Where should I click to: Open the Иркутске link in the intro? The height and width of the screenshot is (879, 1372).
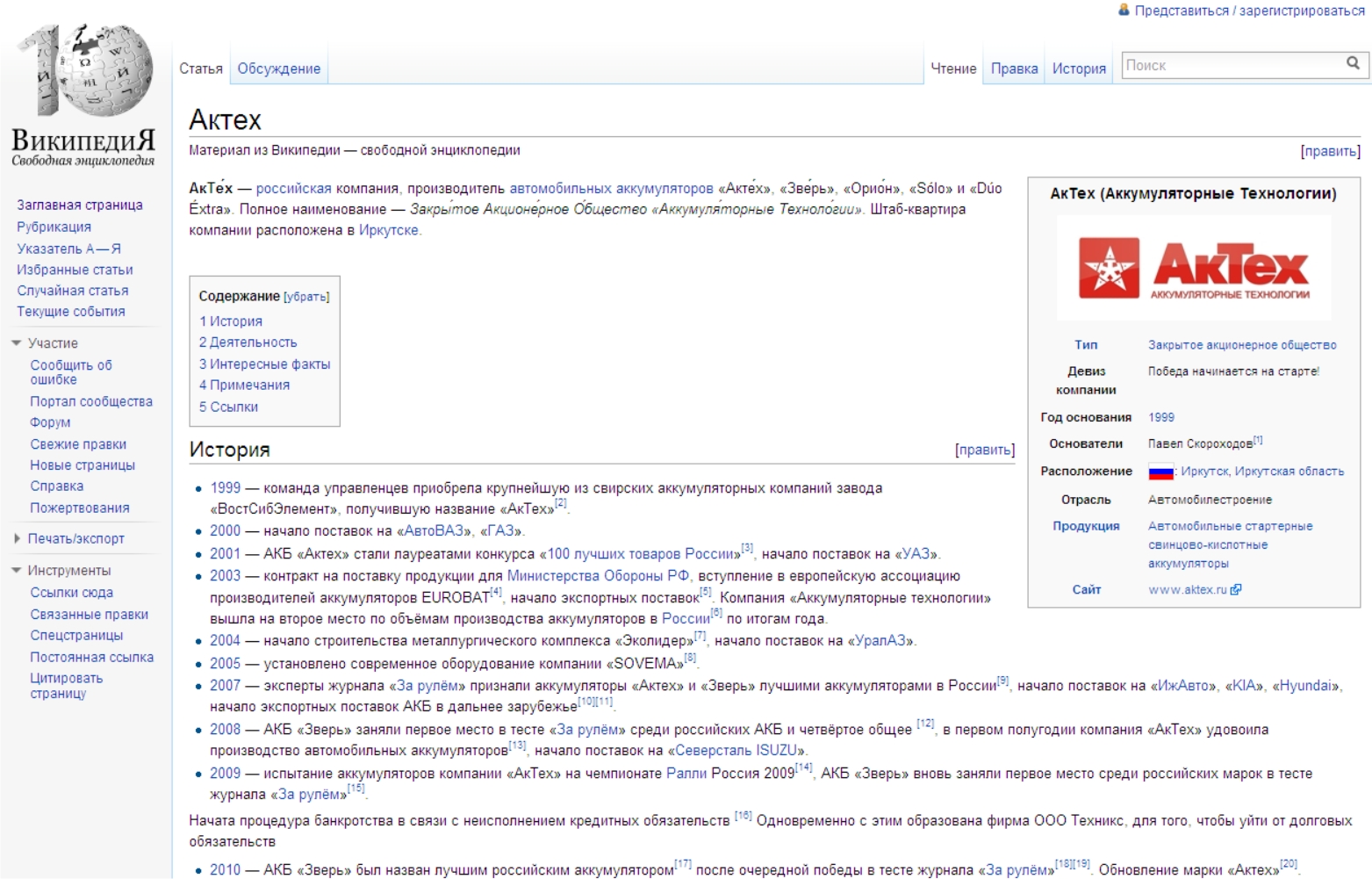389,231
